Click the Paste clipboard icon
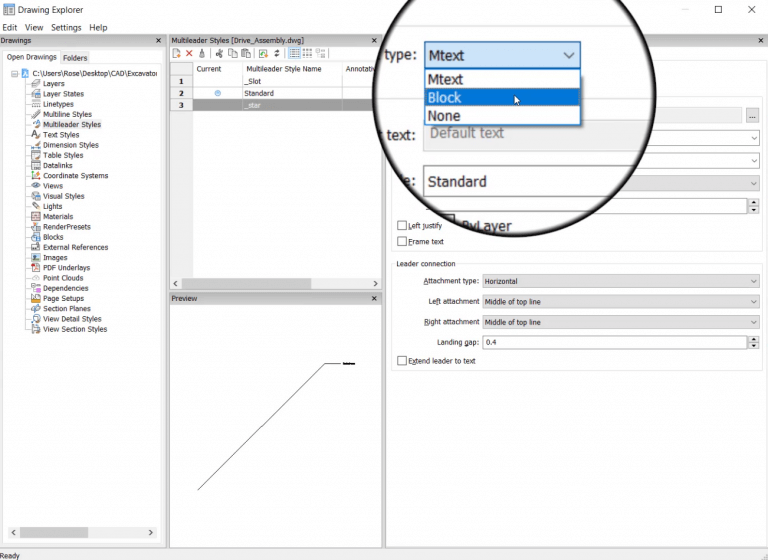The height and width of the screenshot is (560, 768). coord(246,53)
